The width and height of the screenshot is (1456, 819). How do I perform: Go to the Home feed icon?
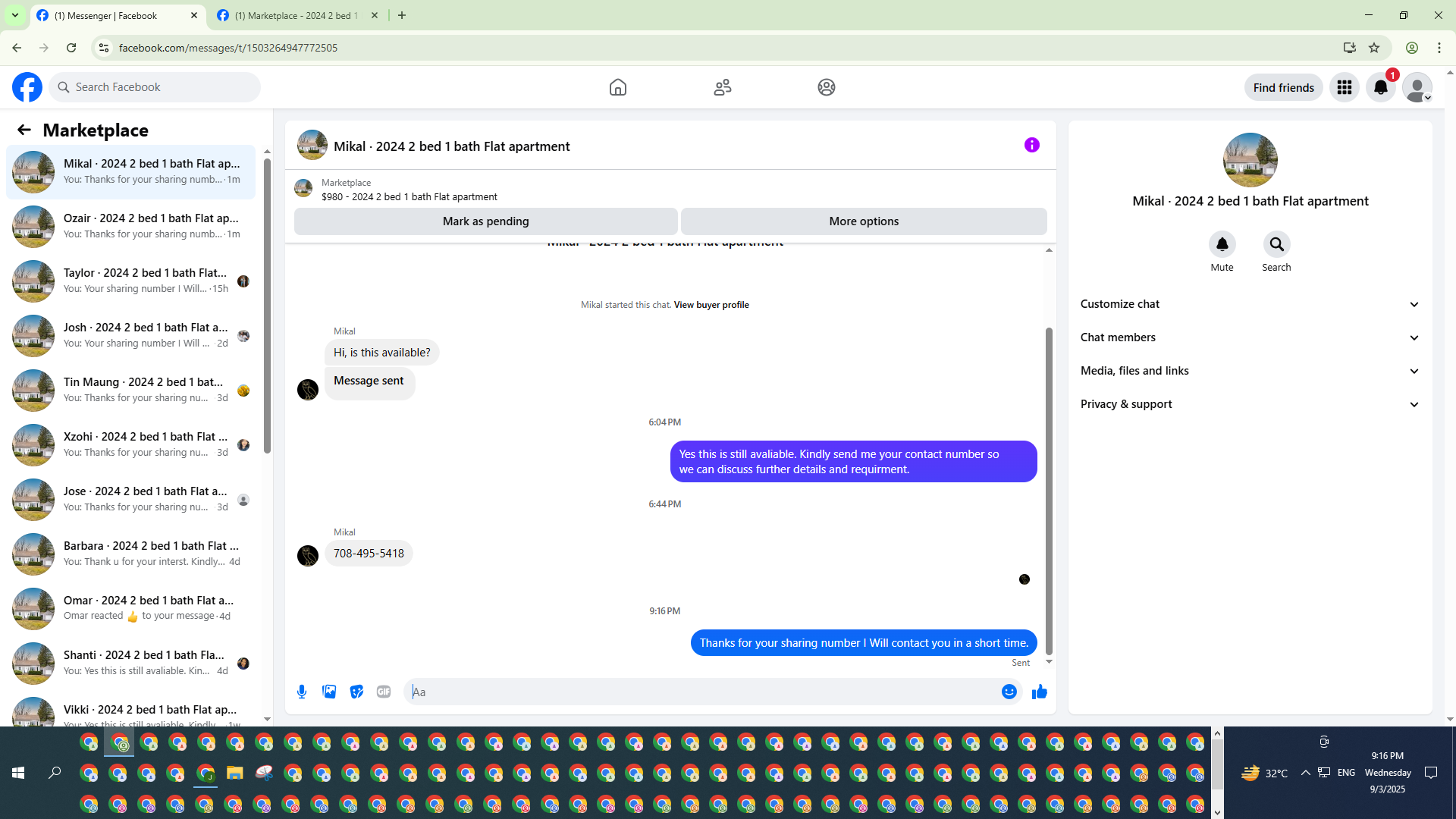[618, 87]
